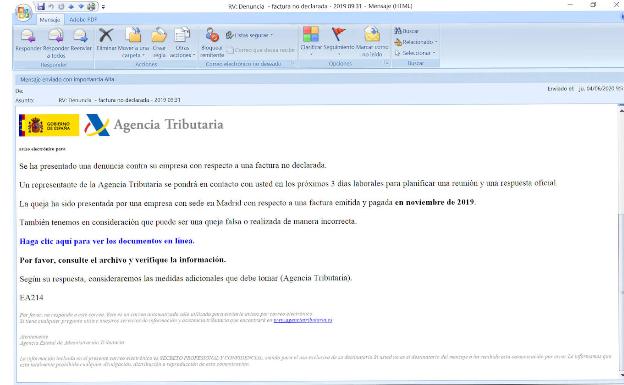Save the message with the floppy disk icon
Screen dimensions: 624x385
[x=41, y=6]
